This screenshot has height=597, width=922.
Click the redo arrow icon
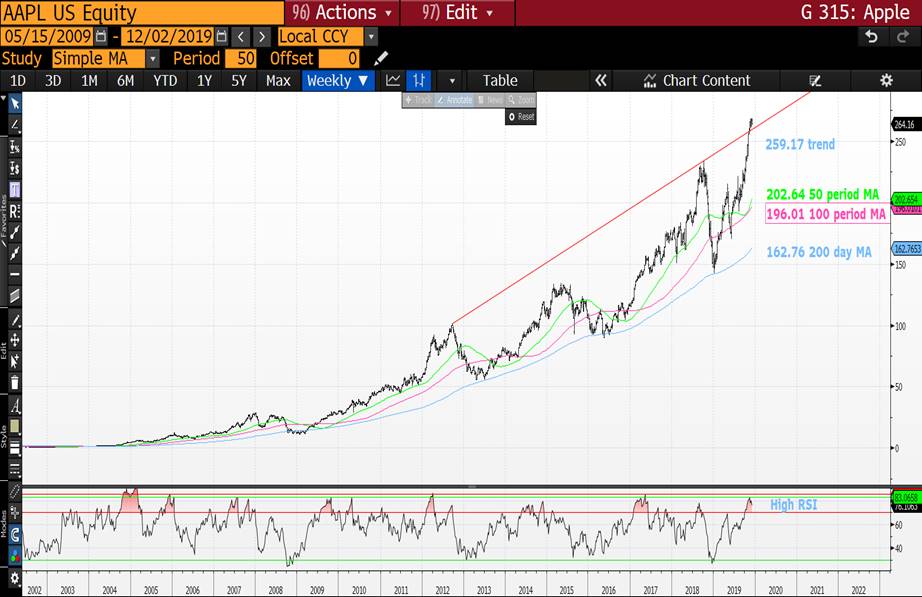[903, 37]
